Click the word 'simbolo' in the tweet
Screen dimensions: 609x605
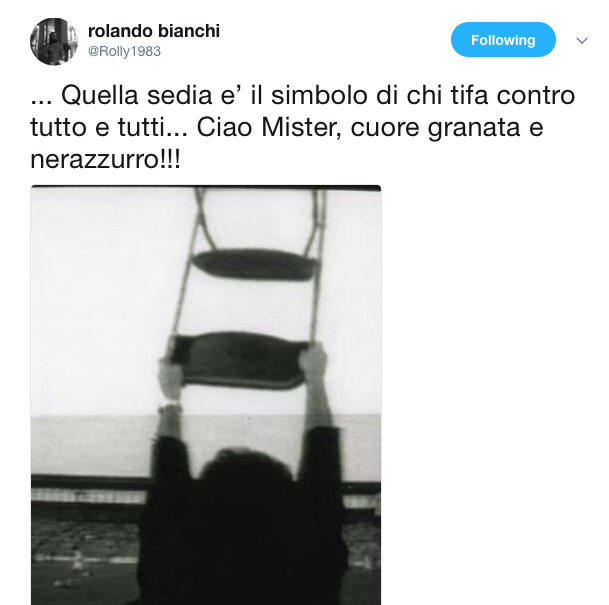click(x=319, y=96)
